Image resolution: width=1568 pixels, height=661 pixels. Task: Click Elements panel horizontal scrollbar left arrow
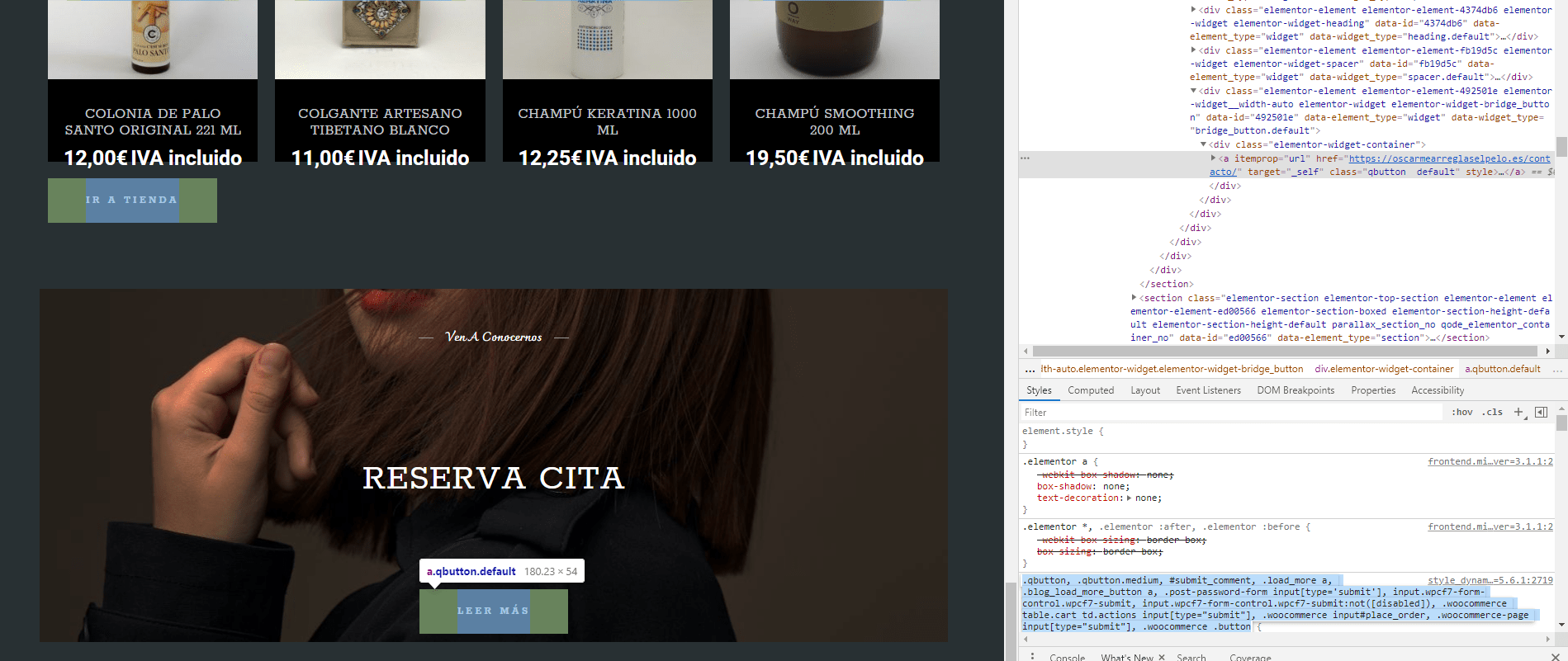click(x=1026, y=351)
